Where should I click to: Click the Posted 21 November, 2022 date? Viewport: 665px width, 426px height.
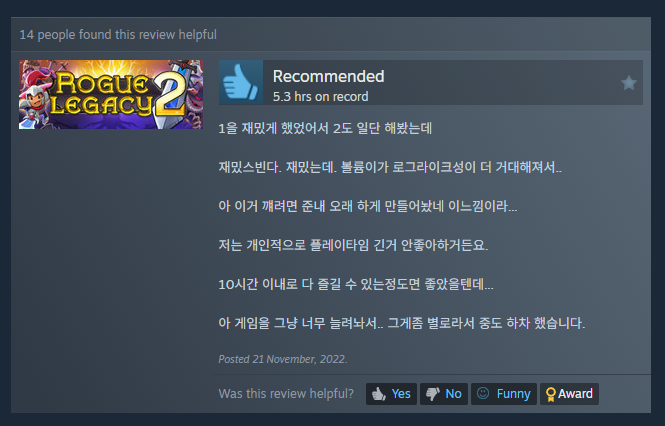(283, 359)
